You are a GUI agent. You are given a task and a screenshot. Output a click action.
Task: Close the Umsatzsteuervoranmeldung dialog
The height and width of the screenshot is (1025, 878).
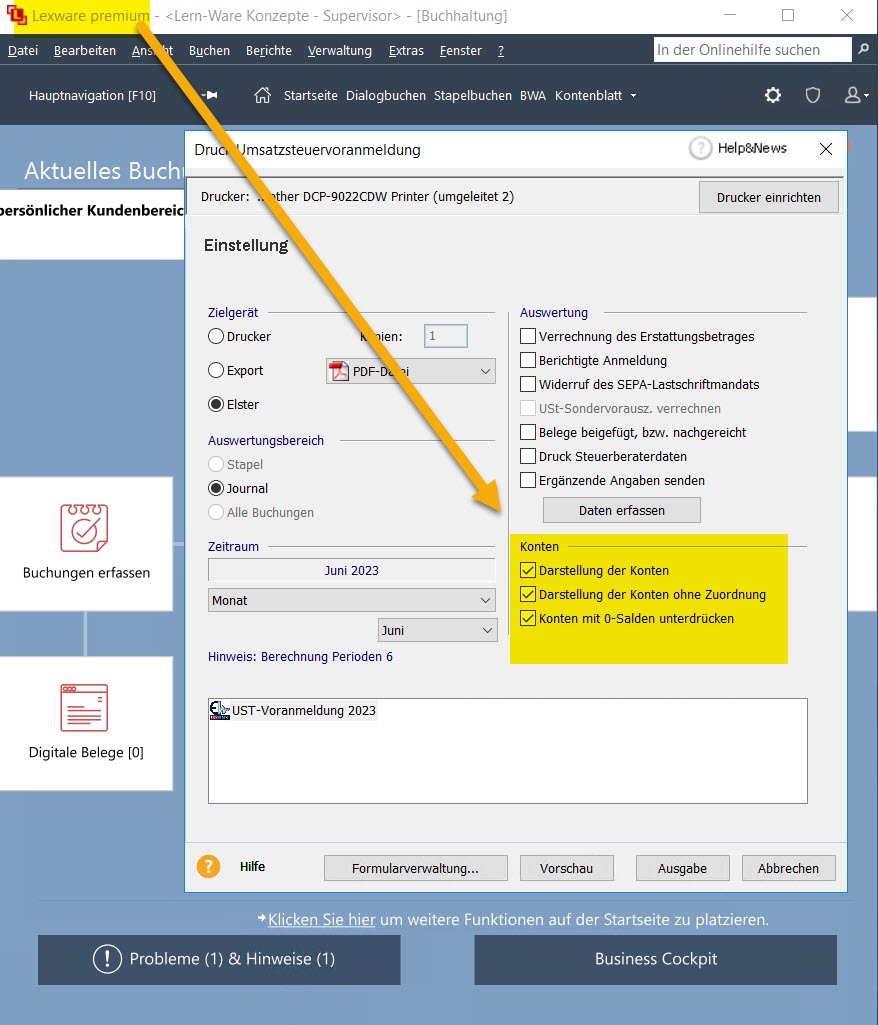pyautogui.click(x=826, y=149)
